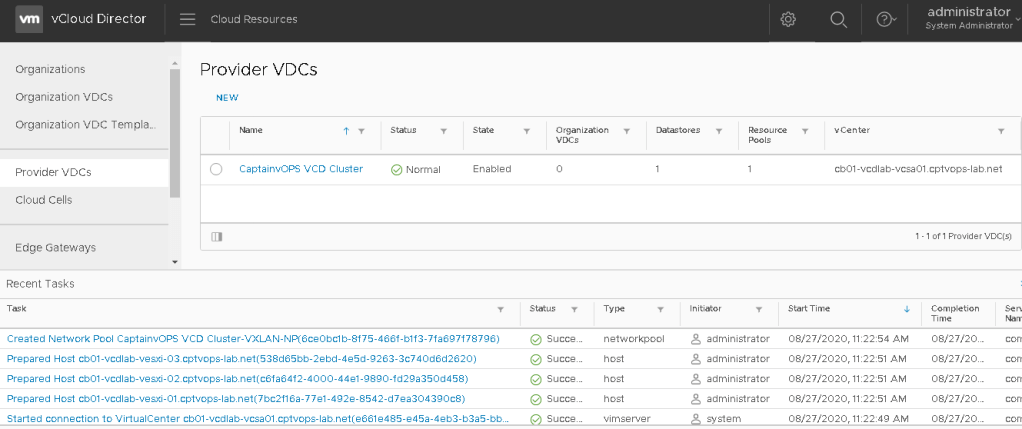The width and height of the screenshot is (1022, 429).
Task: Open the settings gear icon in header
Action: pyautogui.click(x=788, y=20)
